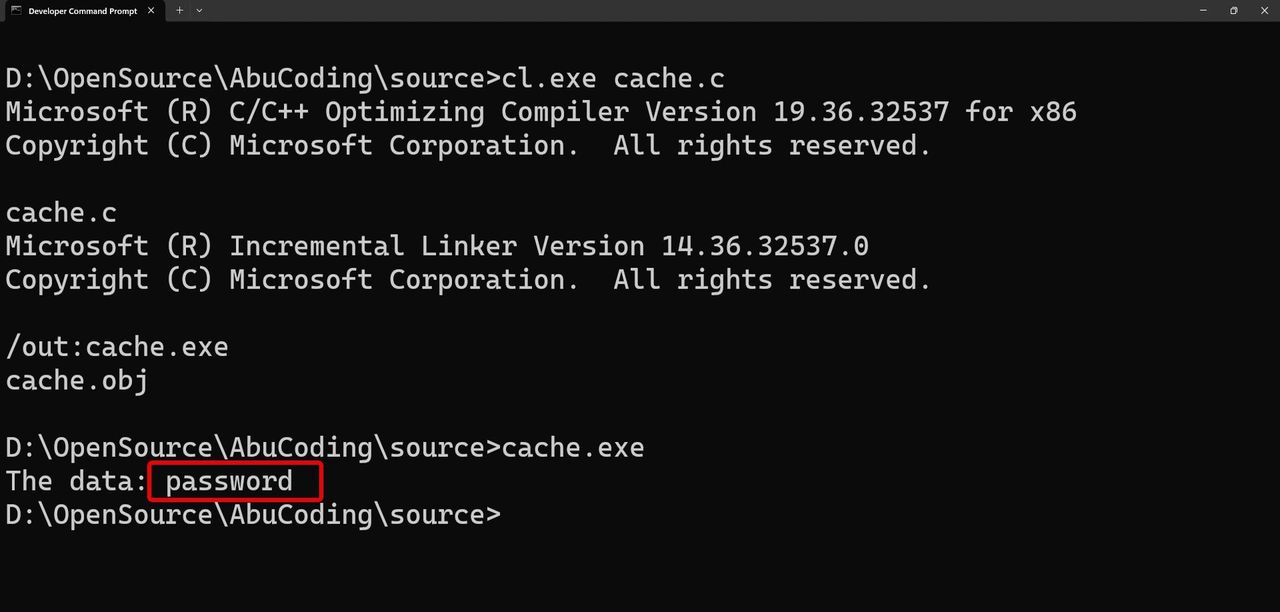Click the 'cl.exe cache.c' command text

coord(613,78)
